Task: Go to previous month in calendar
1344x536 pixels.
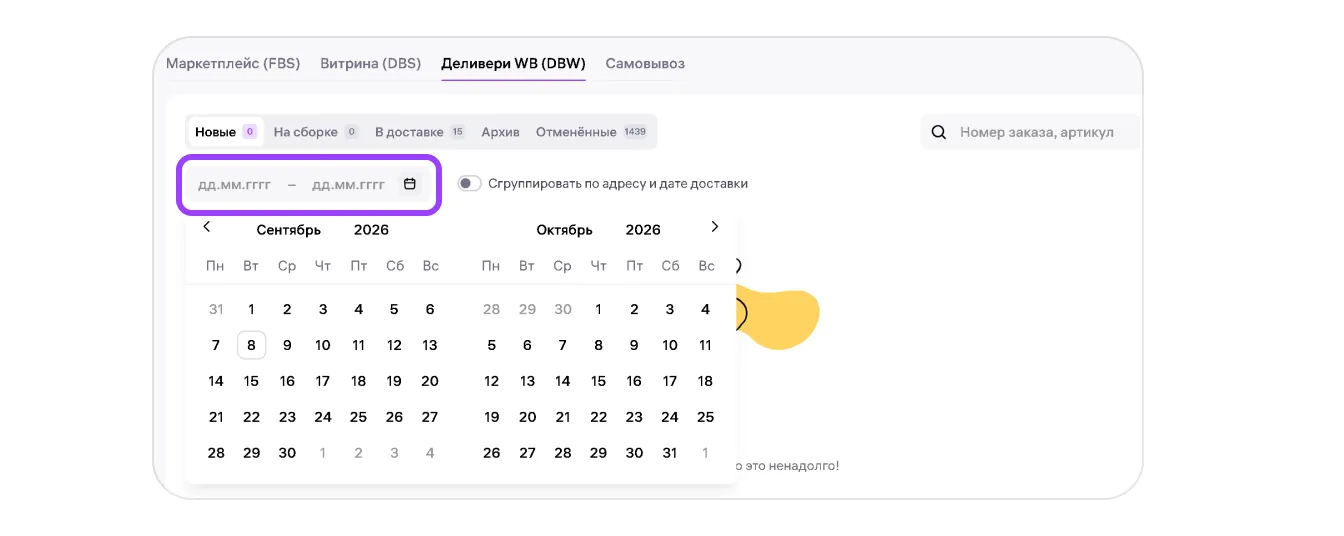Action: [x=206, y=227]
